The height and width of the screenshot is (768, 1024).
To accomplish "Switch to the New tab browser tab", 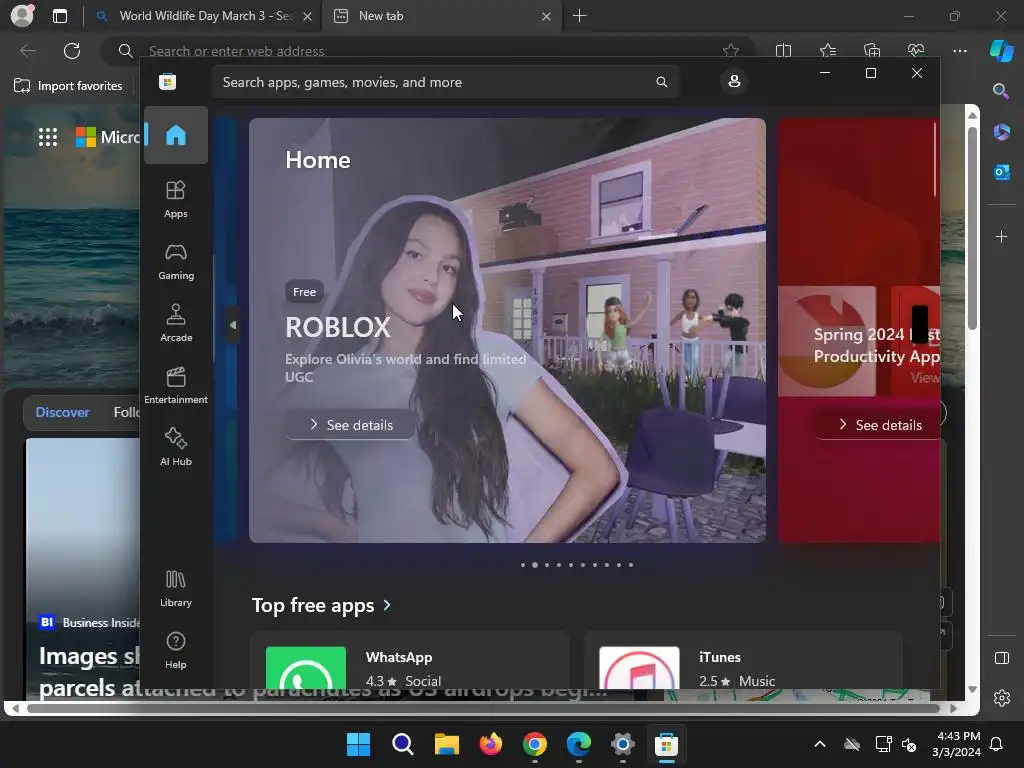I will click(440, 16).
